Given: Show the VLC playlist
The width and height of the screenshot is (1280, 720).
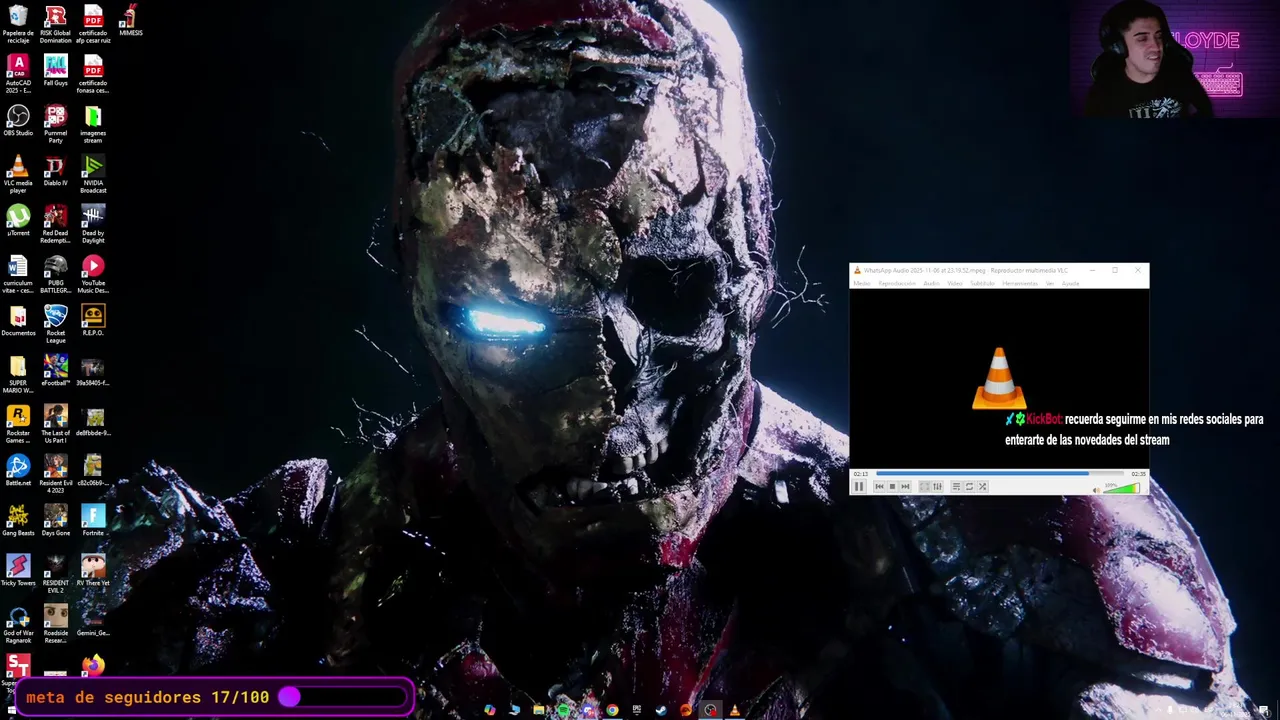Looking at the screenshot, I should [x=956, y=487].
